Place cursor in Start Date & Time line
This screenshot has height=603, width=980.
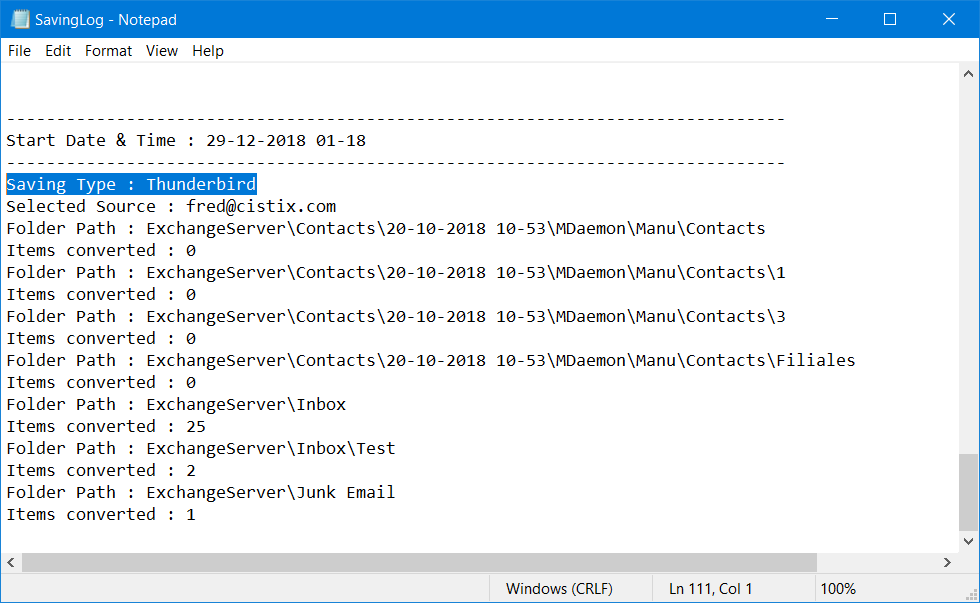pos(186,141)
